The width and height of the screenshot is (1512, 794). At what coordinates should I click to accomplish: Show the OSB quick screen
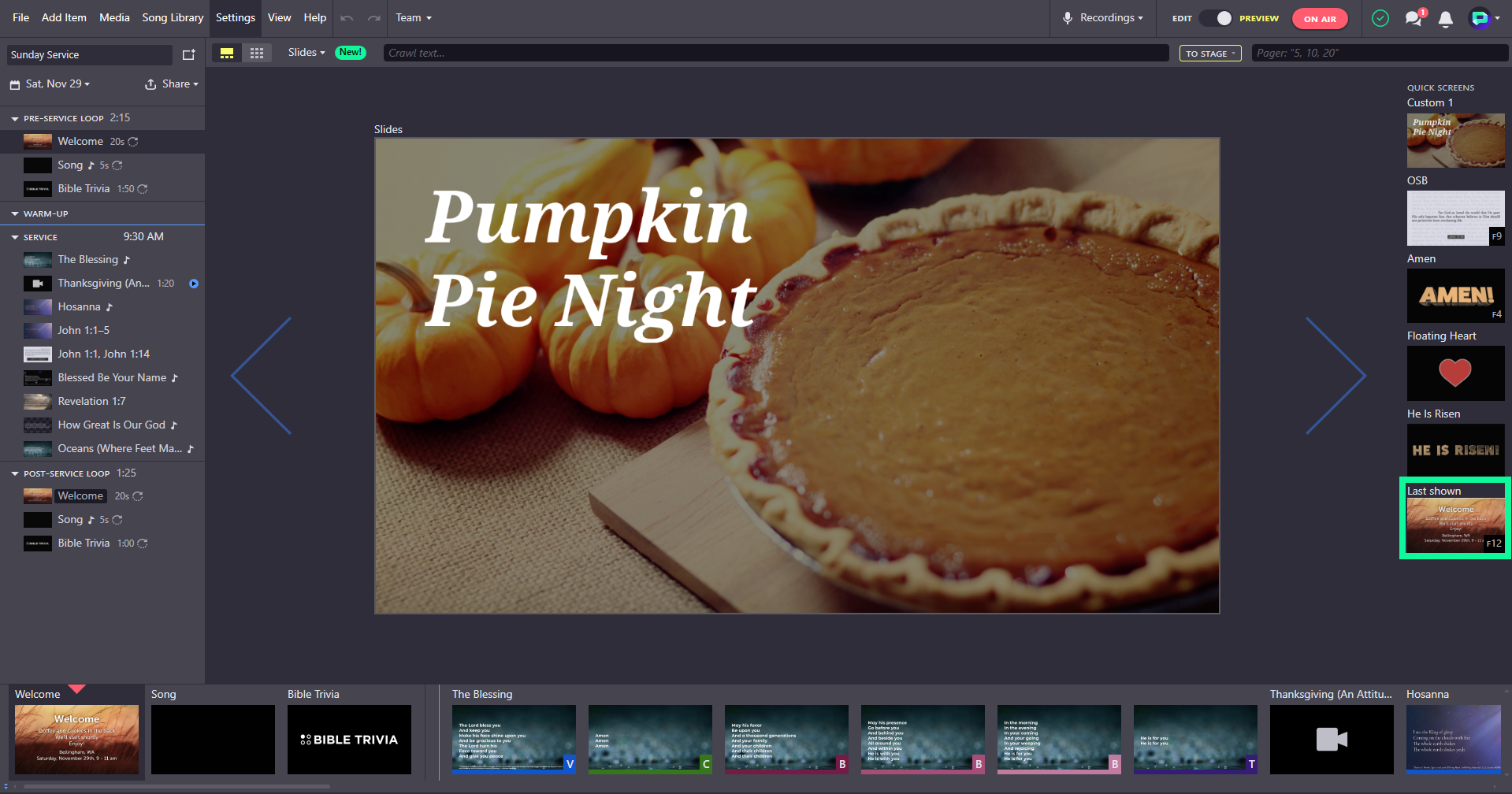(1455, 218)
